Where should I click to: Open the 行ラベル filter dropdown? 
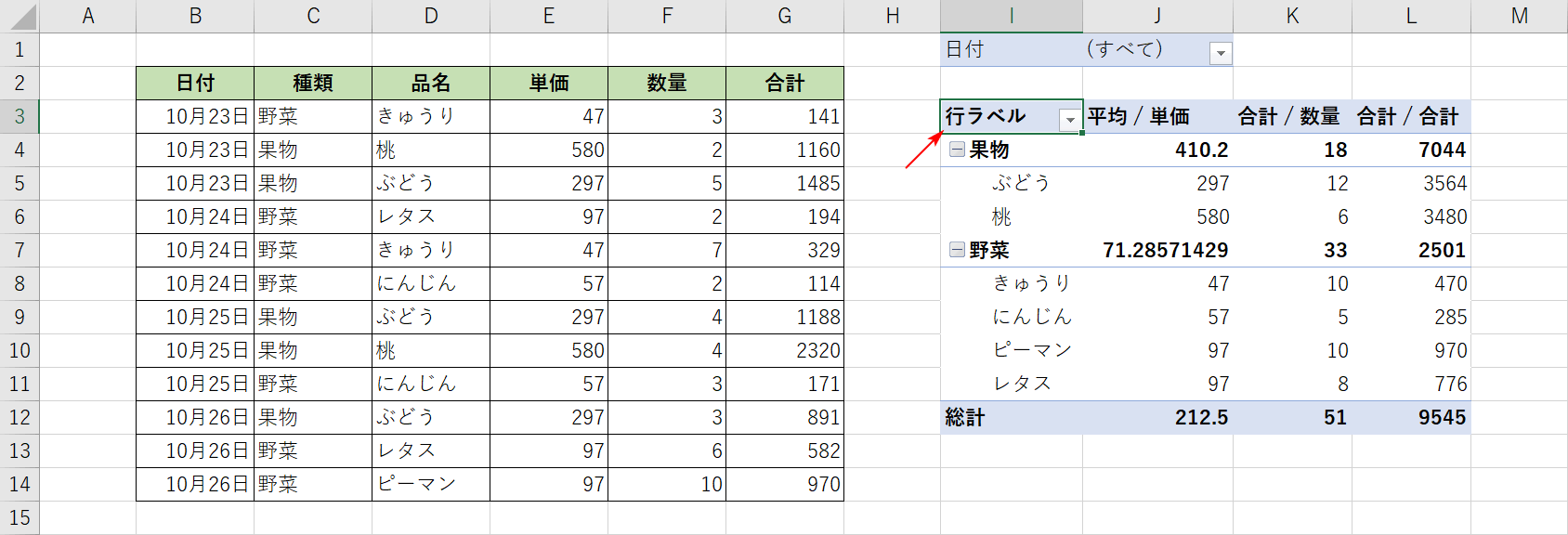(1069, 119)
